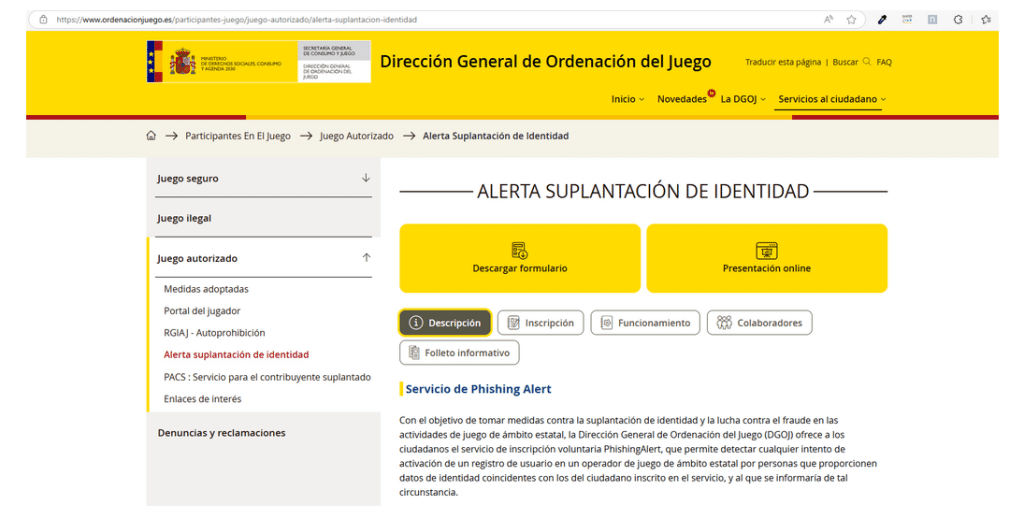The height and width of the screenshot is (519, 1024).
Task: Select the Funcionamiento tab
Action: pos(644,323)
